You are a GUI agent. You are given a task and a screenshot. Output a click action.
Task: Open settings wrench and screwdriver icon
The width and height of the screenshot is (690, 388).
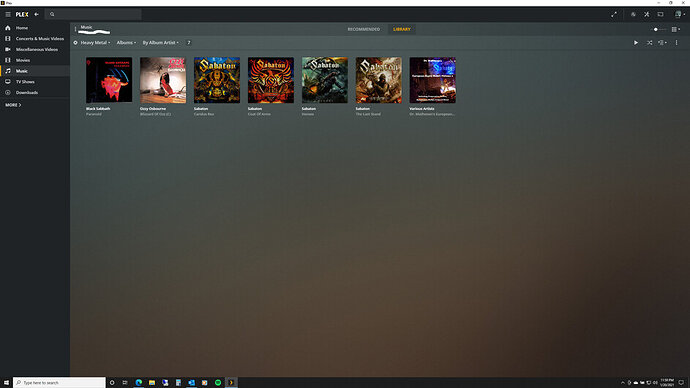(x=646, y=14)
